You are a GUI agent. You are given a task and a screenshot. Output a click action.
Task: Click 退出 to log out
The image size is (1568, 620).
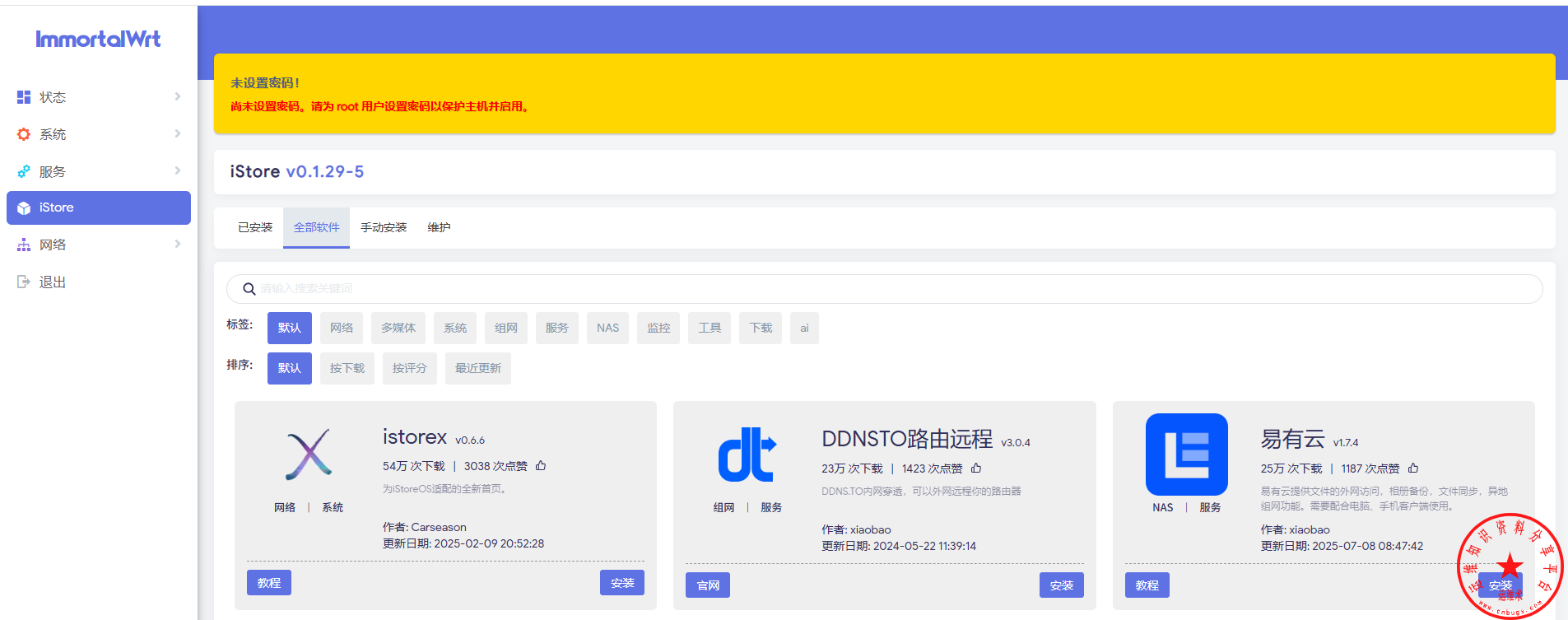tap(53, 282)
